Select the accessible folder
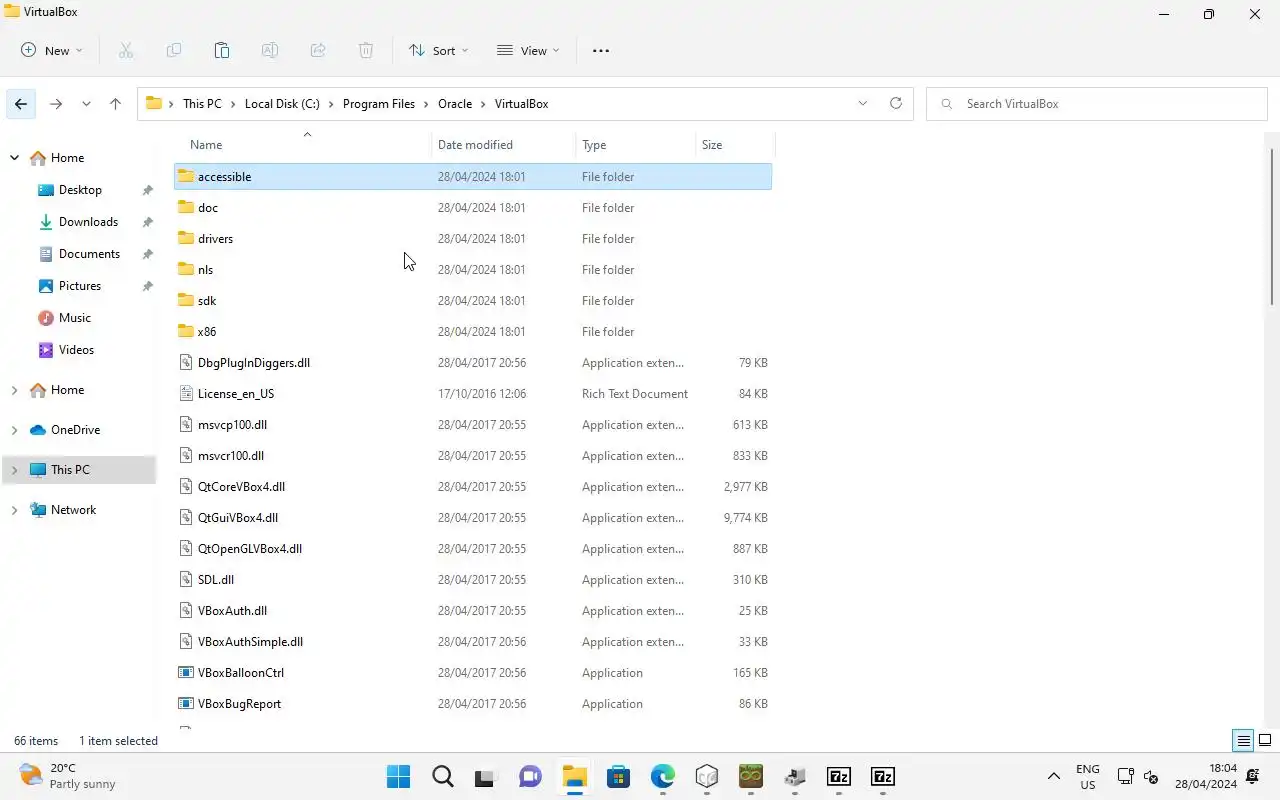Screen dimensions: 1280x800 coord(473,176)
